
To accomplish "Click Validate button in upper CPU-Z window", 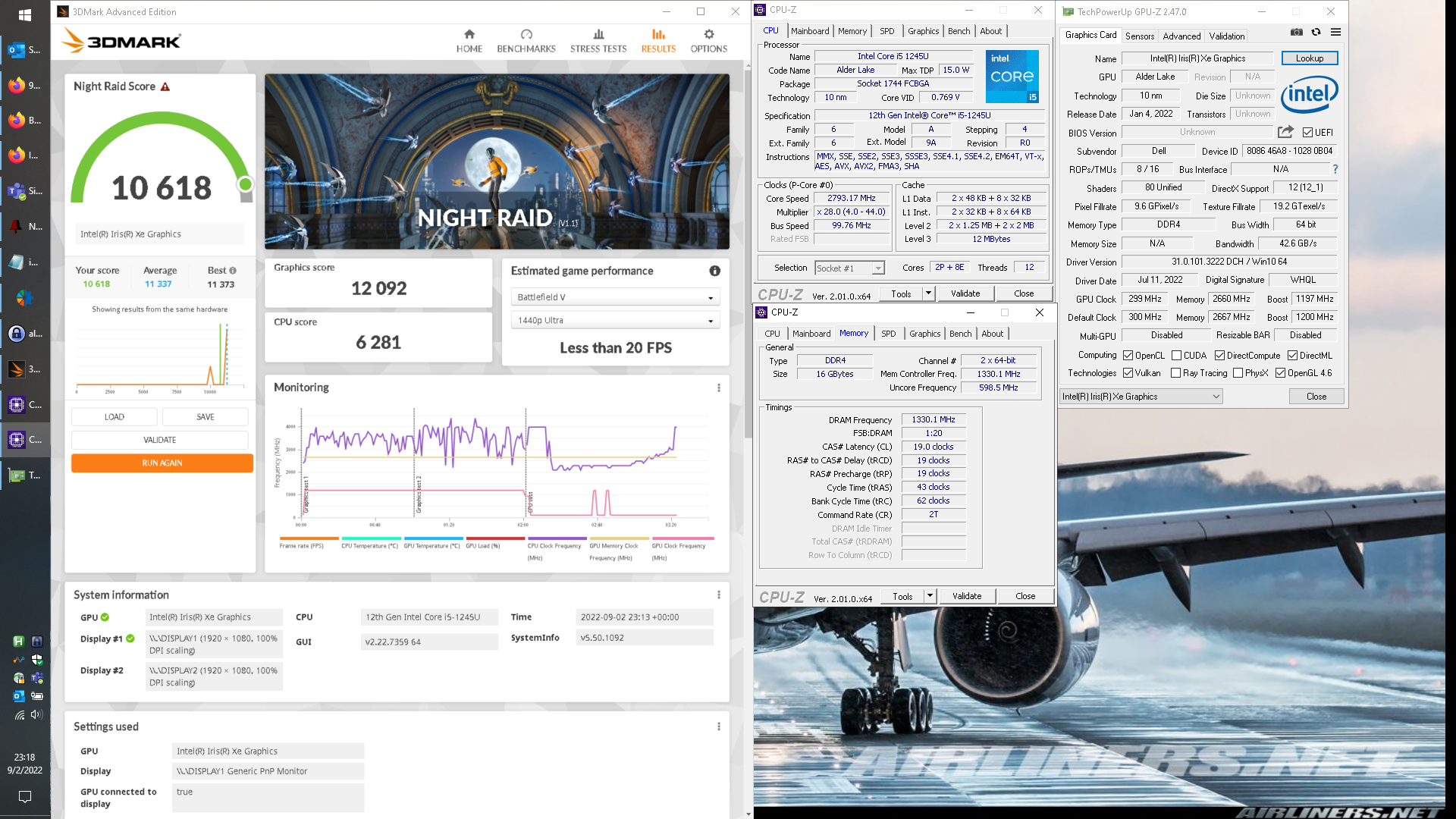I will tap(965, 293).
